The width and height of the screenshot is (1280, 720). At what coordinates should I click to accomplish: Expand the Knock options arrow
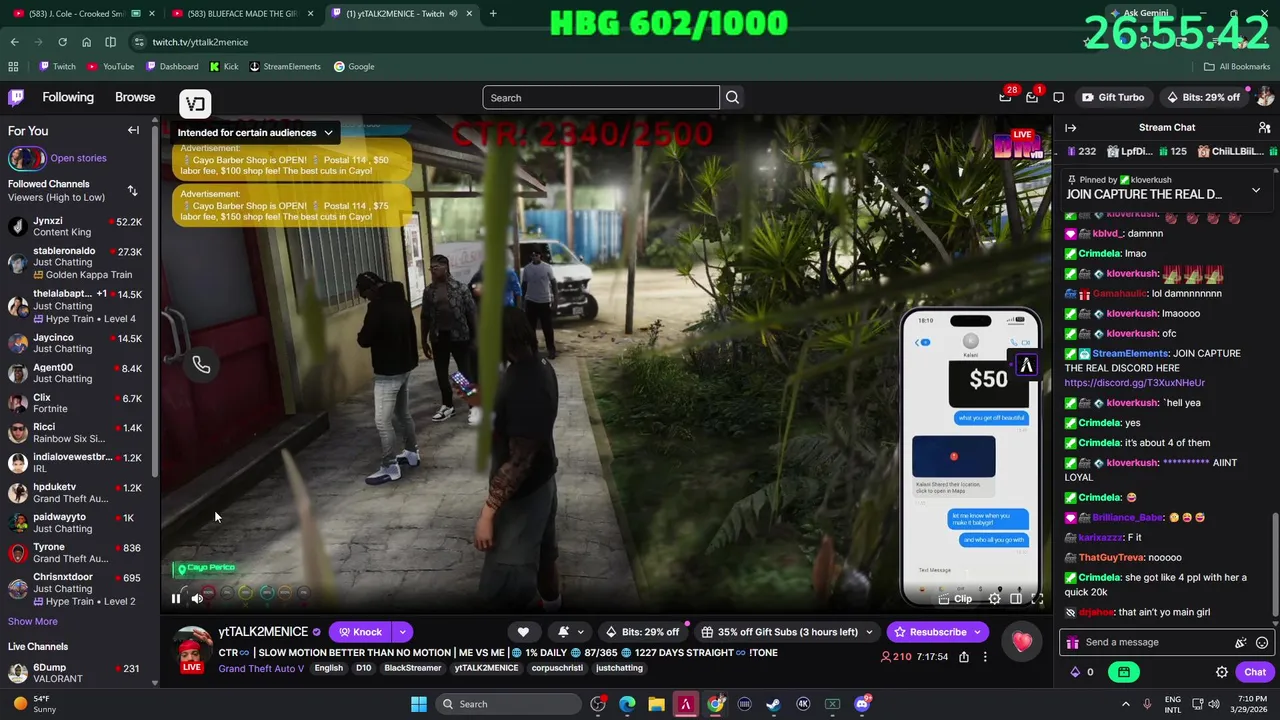(402, 632)
